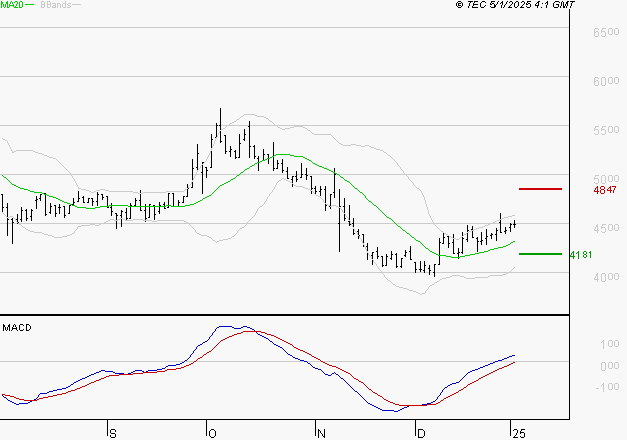The height and width of the screenshot is (440, 627).
Task: Click the red resistance level marker line
Action: pos(540,189)
